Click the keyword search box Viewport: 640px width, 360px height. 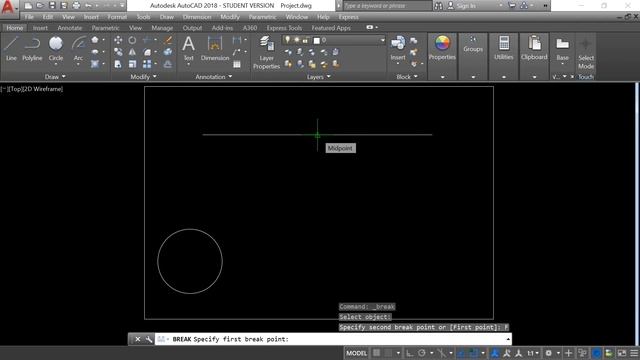(x=387, y=6)
